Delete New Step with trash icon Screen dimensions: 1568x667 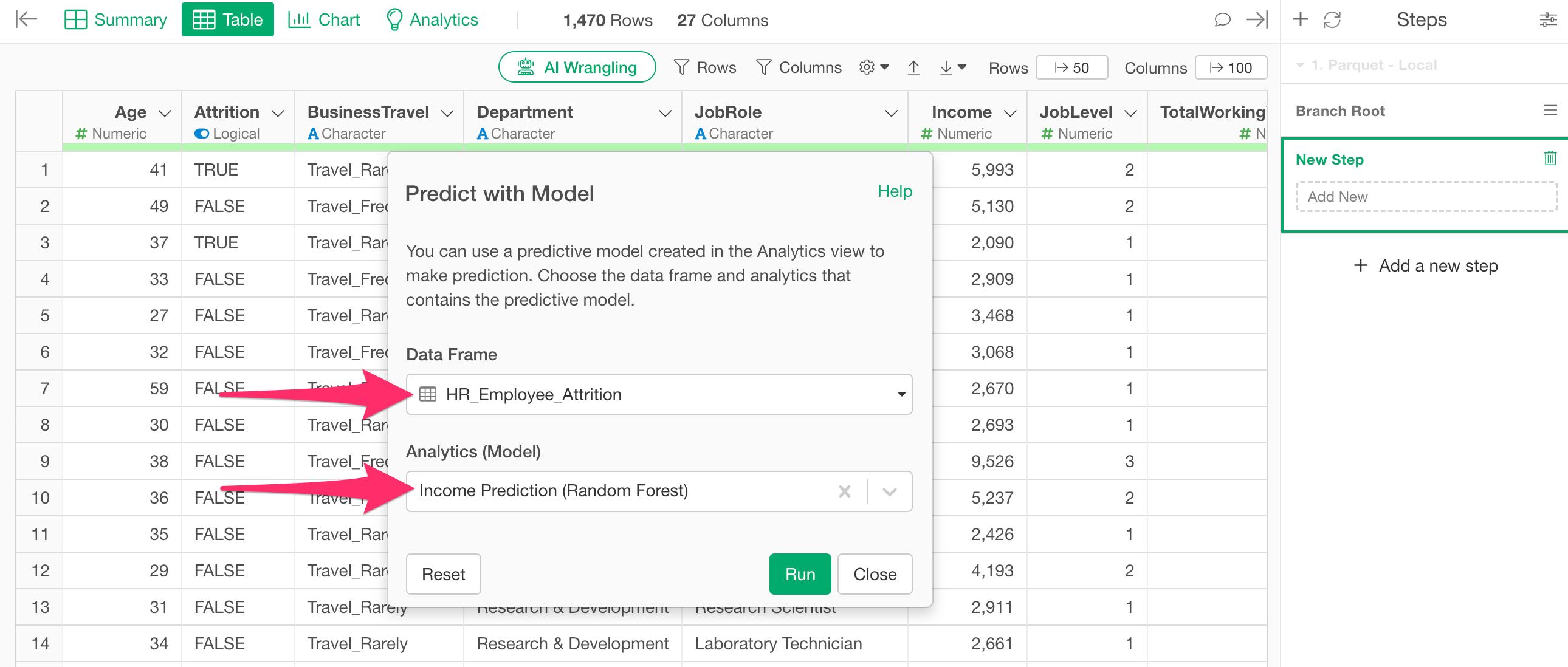tap(1550, 159)
